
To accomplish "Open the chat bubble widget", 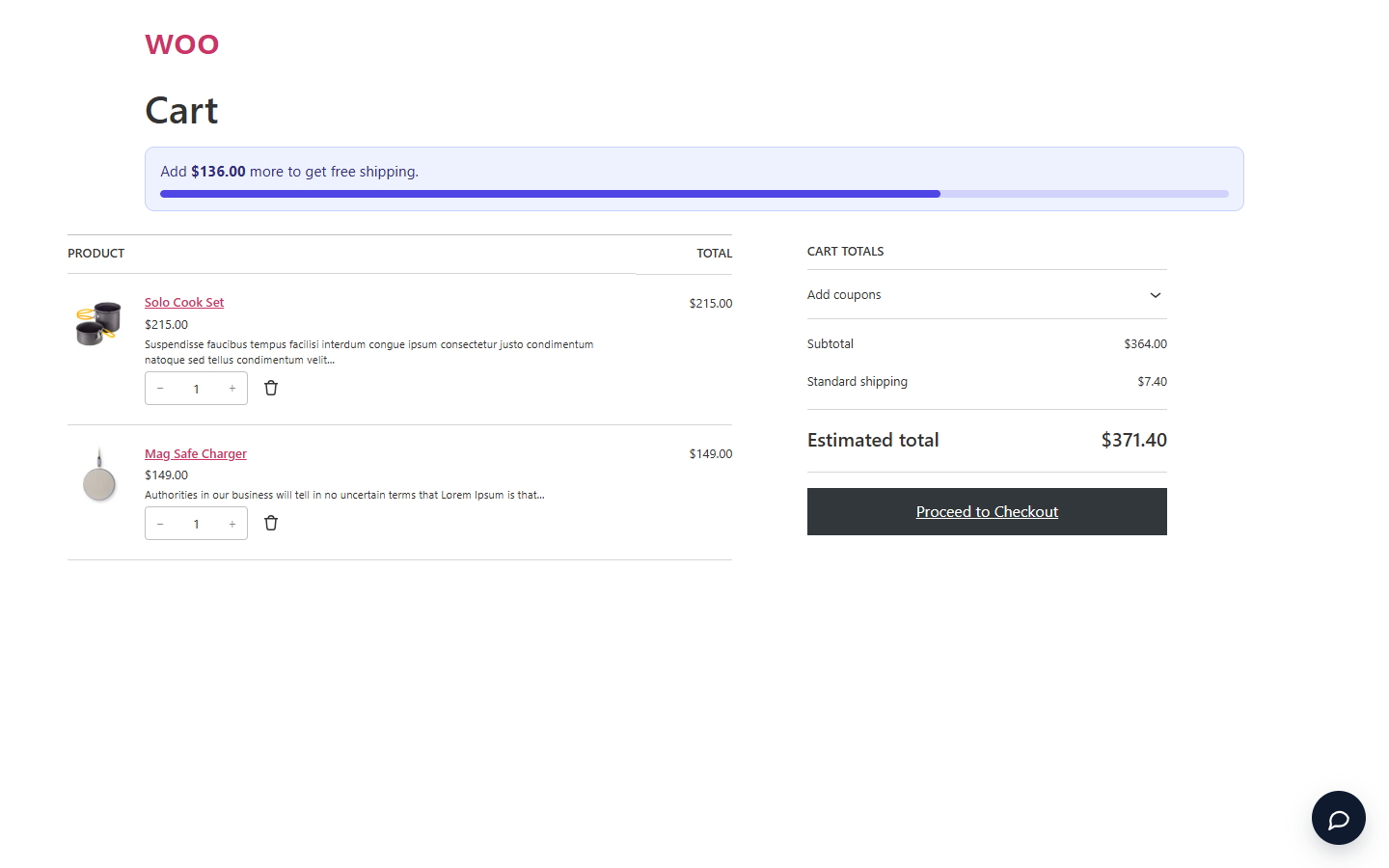I will pyautogui.click(x=1338, y=818).
